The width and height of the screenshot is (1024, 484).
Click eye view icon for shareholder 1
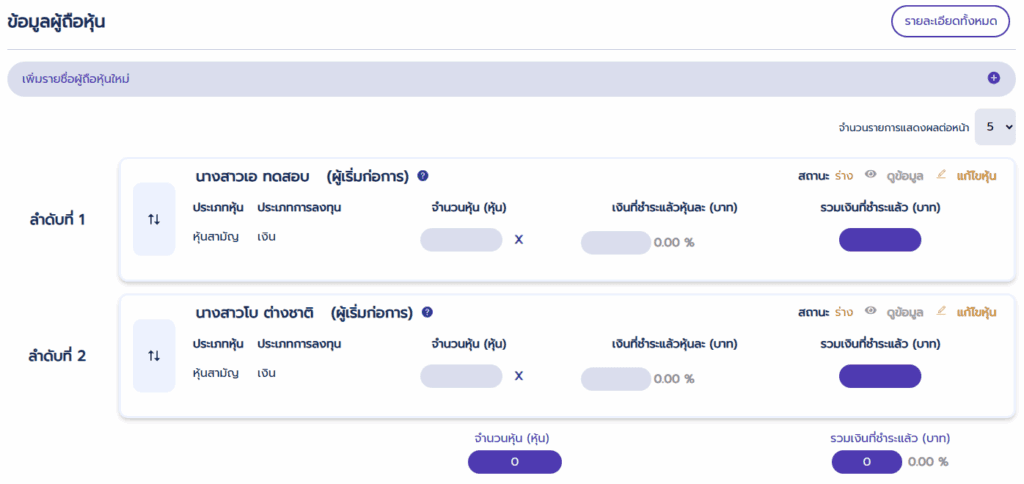point(871,175)
